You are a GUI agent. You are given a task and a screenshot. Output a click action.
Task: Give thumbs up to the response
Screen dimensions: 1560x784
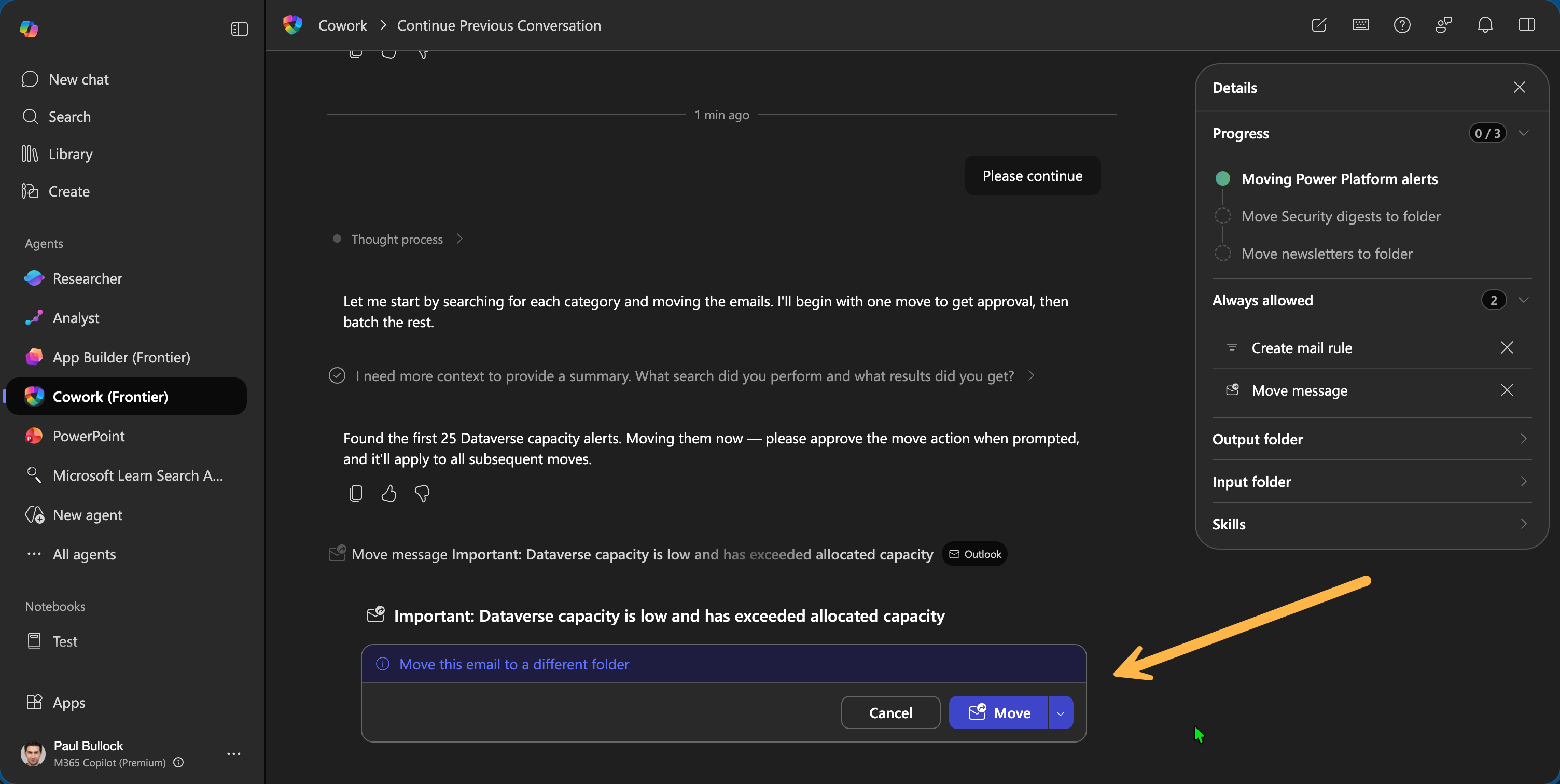pos(389,494)
